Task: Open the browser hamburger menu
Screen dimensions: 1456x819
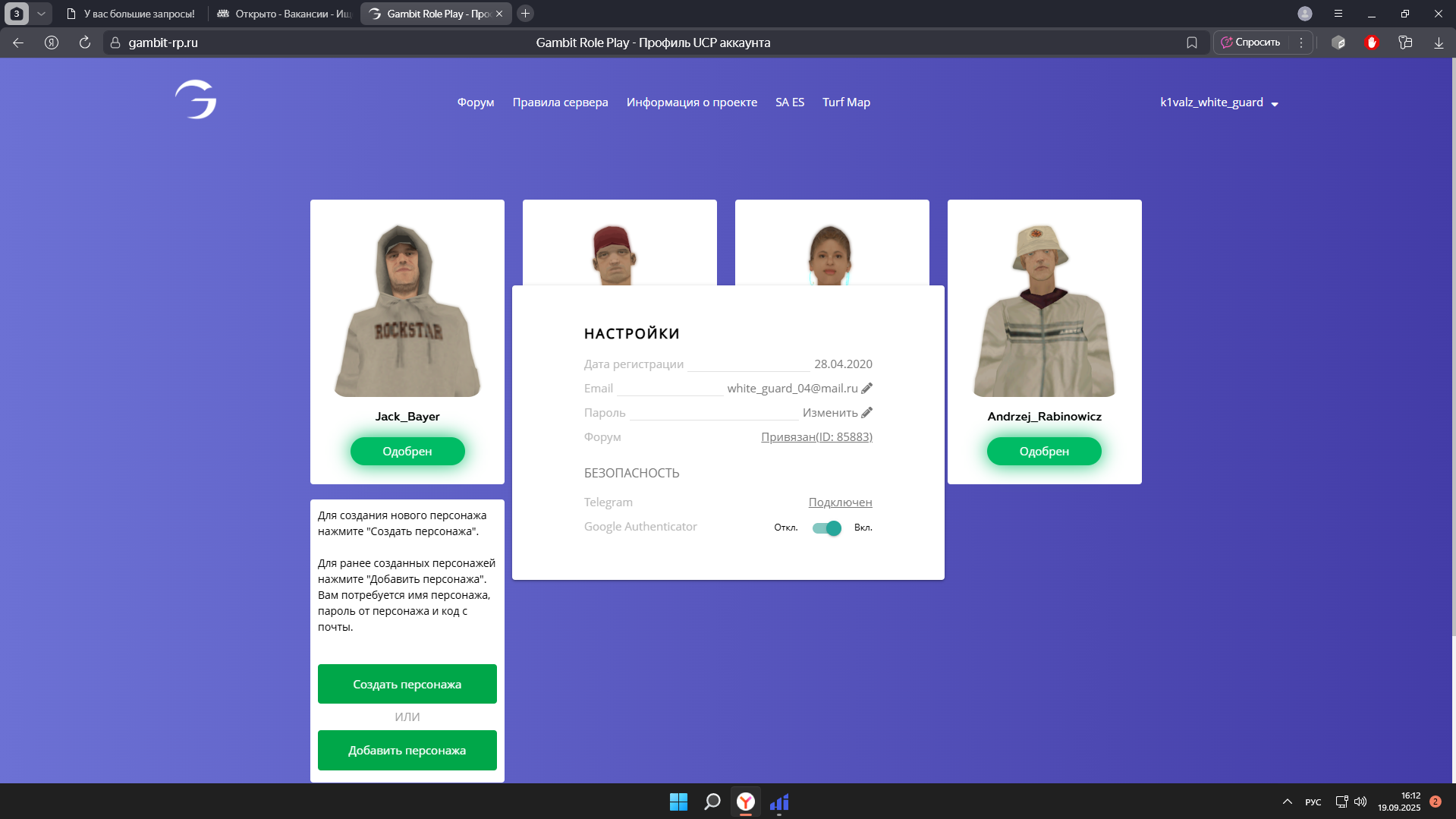Action: coord(1338,14)
